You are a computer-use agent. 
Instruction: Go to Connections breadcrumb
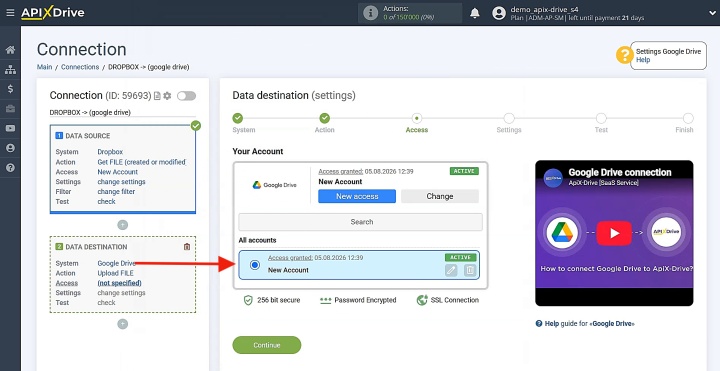coord(80,67)
